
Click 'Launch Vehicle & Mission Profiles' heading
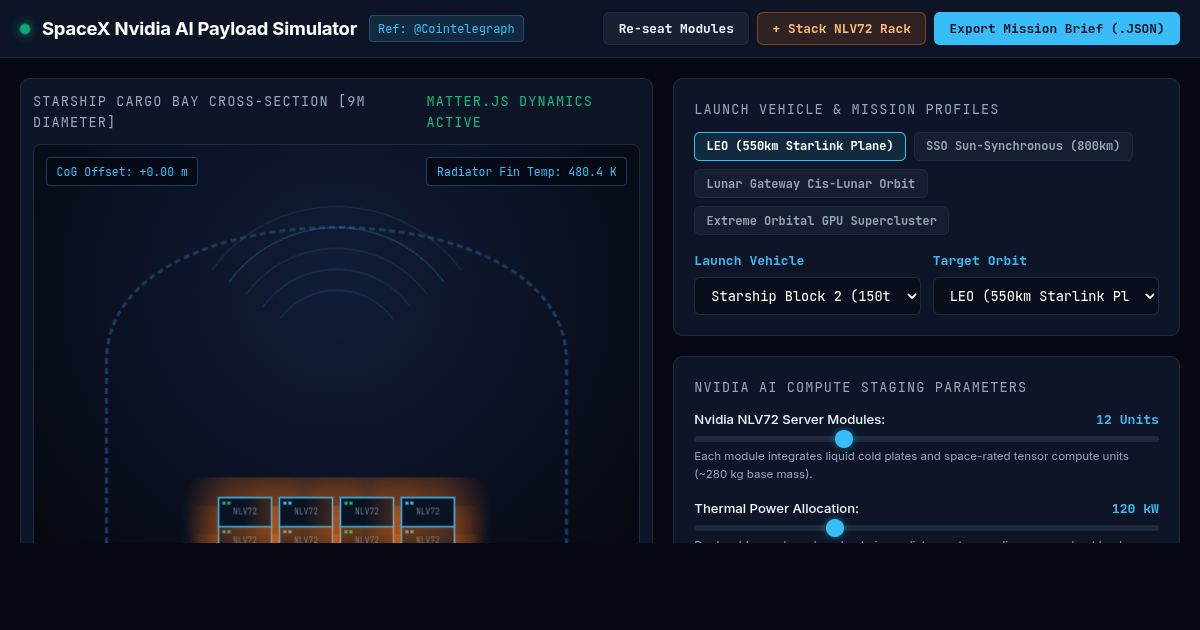847,110
